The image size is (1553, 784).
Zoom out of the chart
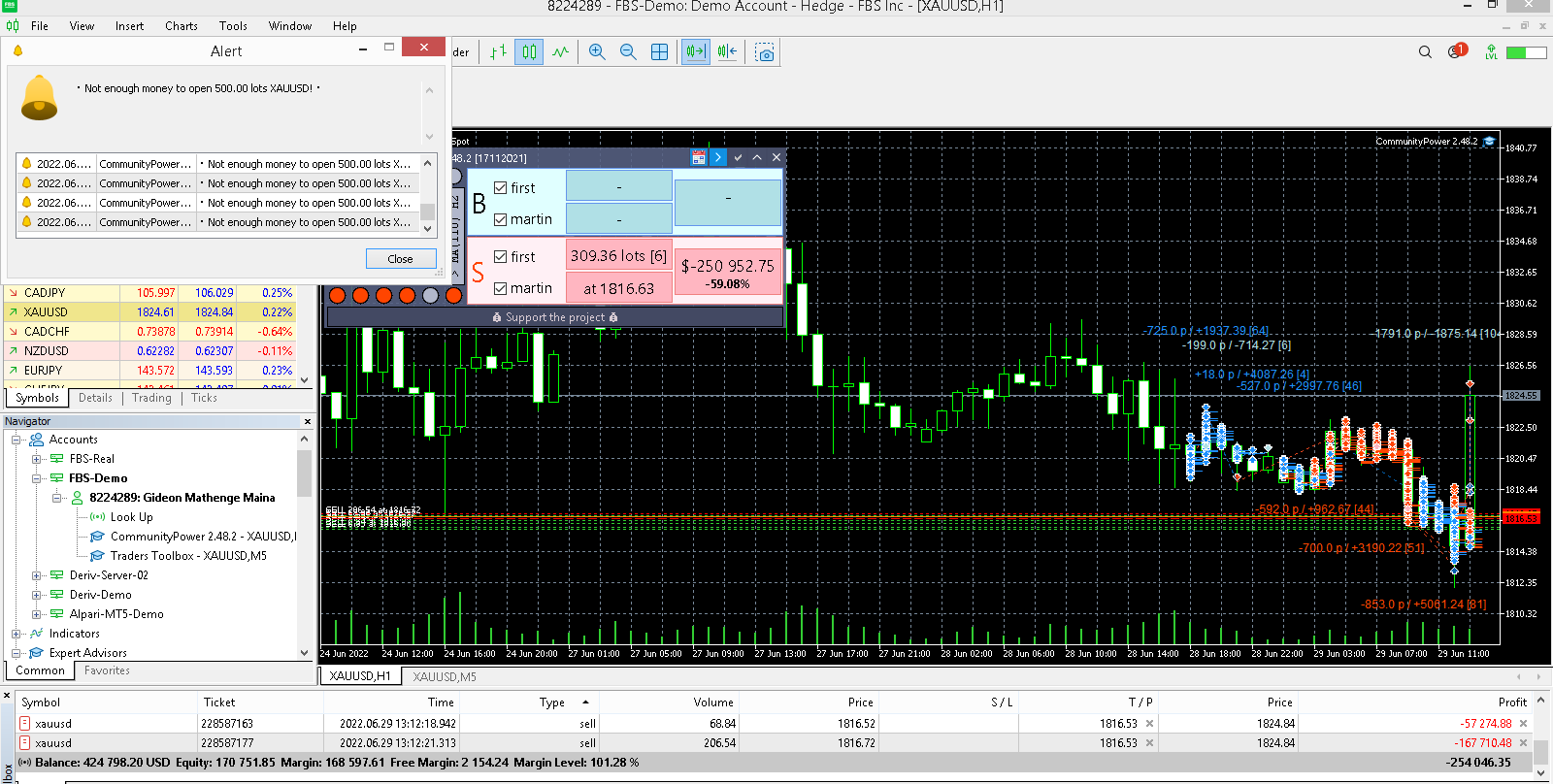click(628, 52)
